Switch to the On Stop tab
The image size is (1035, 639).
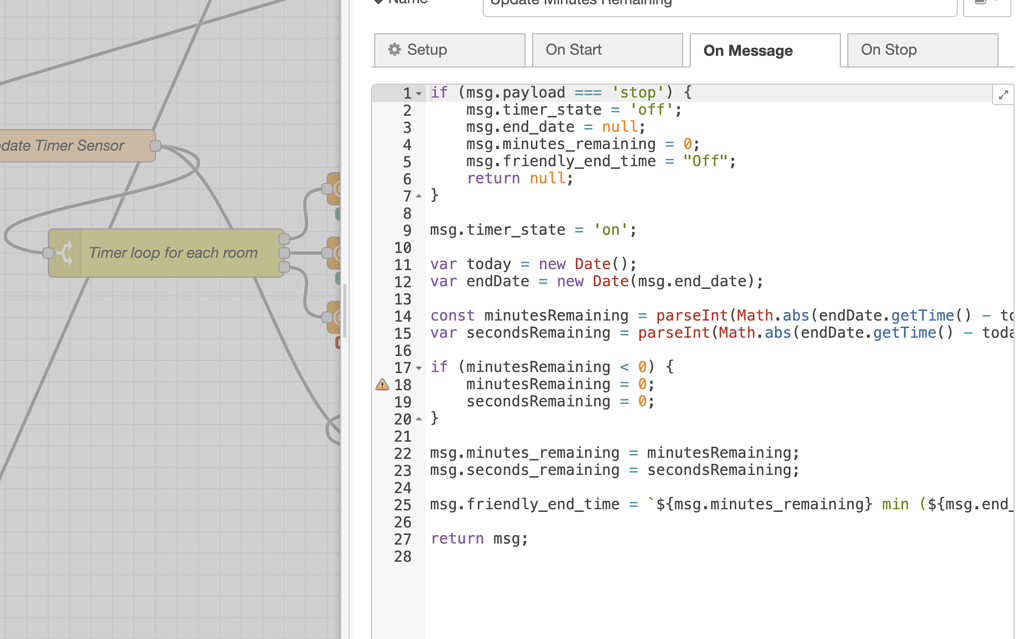click(921, 49)
